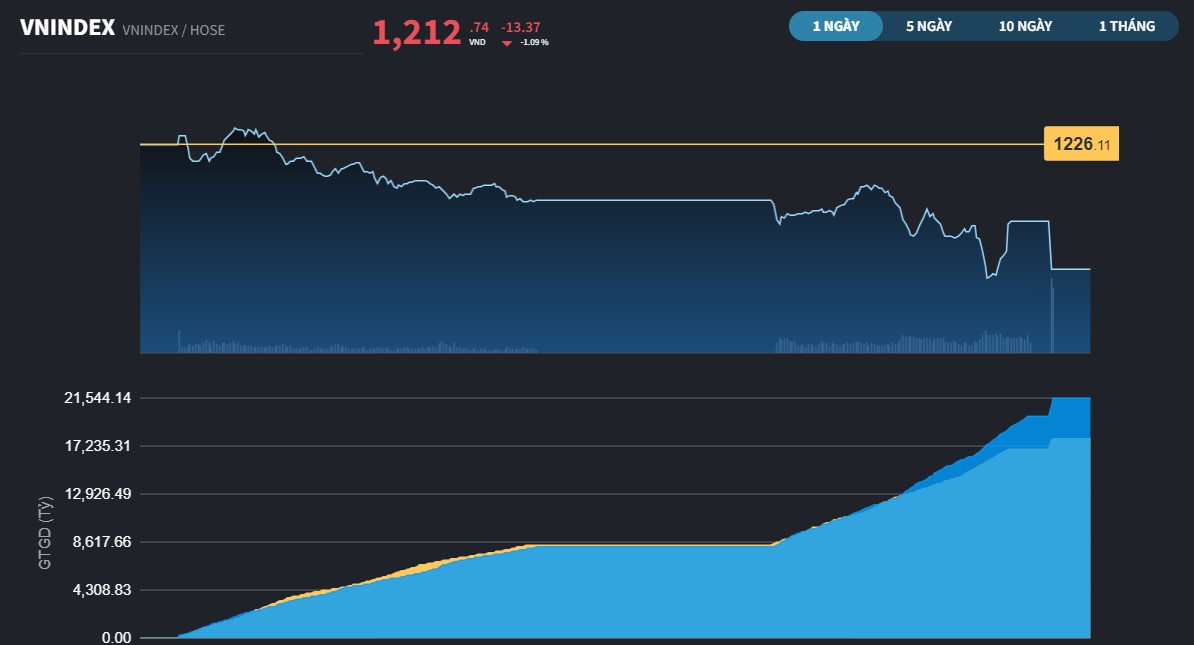
Task: Click the 8,617.66 axis label
Action: click(102, 541)
